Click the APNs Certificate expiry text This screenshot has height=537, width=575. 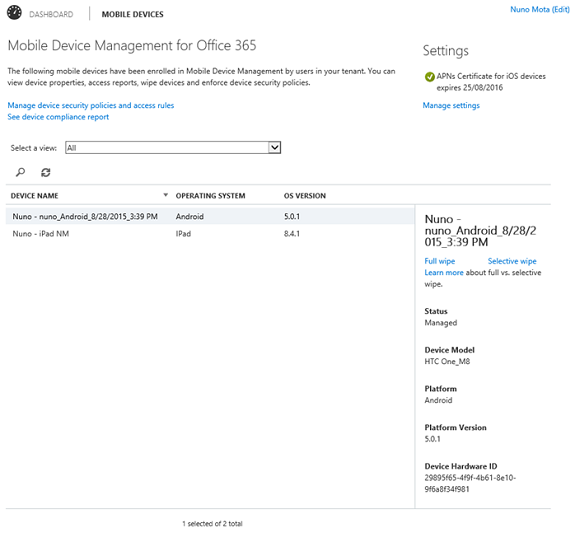491,82
